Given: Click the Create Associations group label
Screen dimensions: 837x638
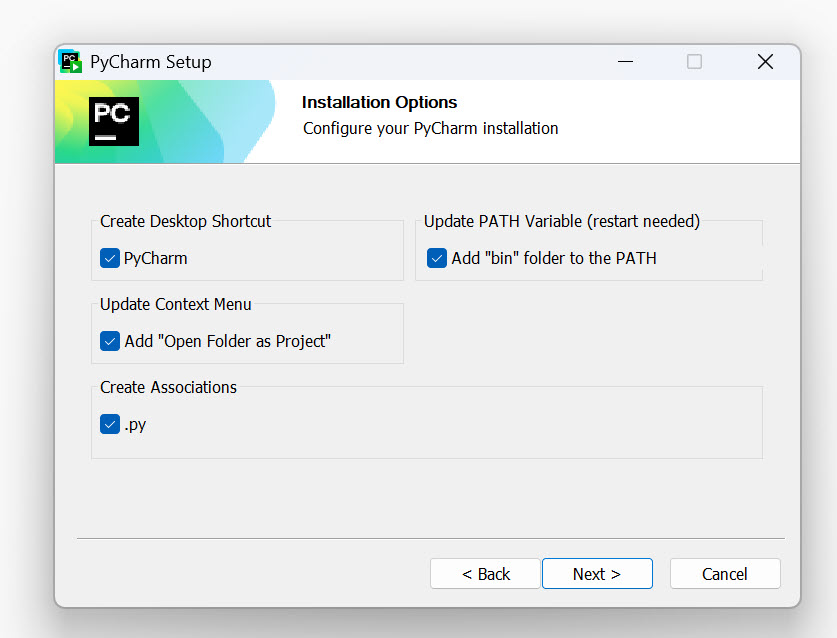Looking at the screenshot, I should pos(168,387).
